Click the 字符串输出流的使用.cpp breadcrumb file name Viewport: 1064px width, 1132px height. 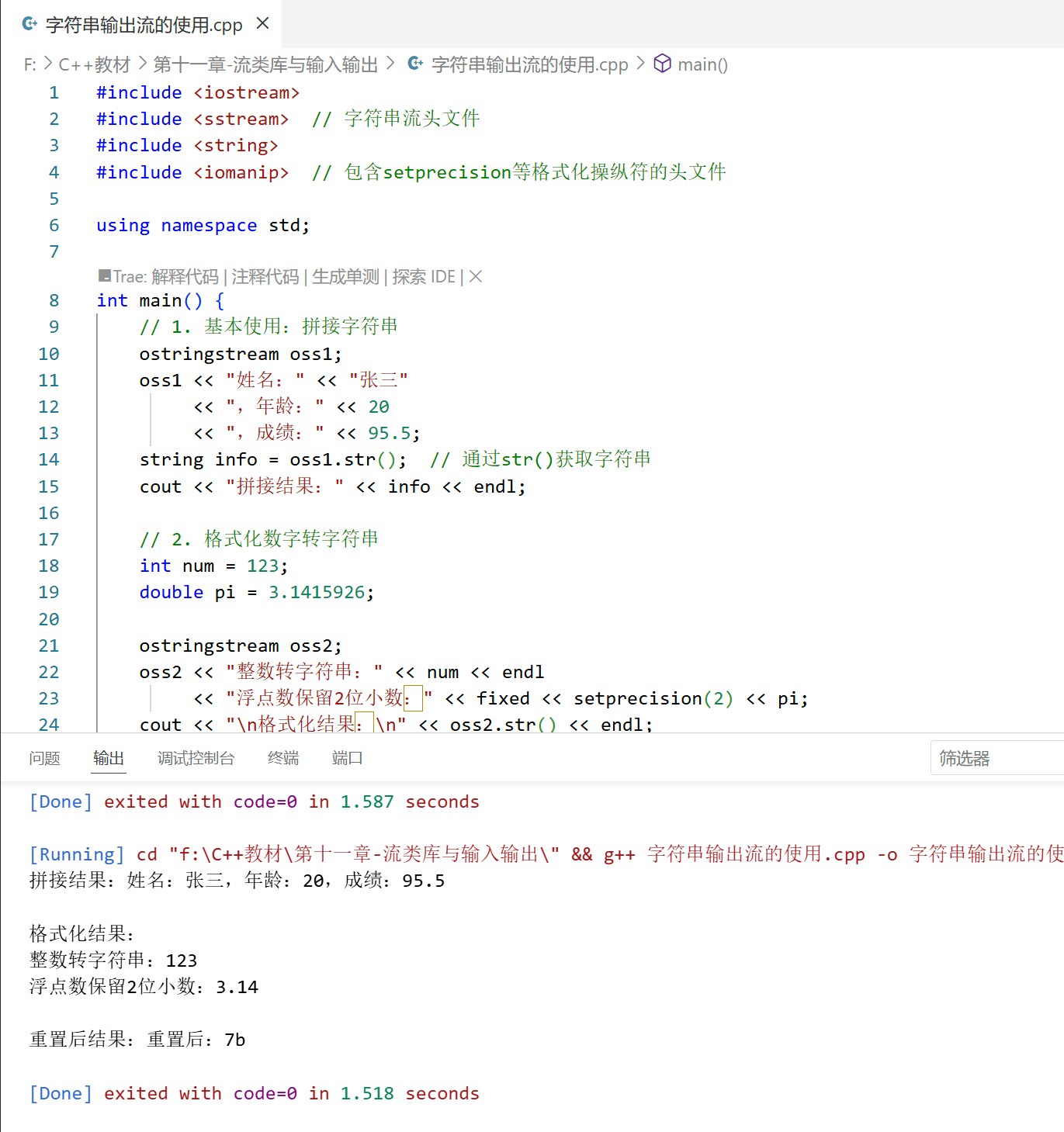[530, 64]
